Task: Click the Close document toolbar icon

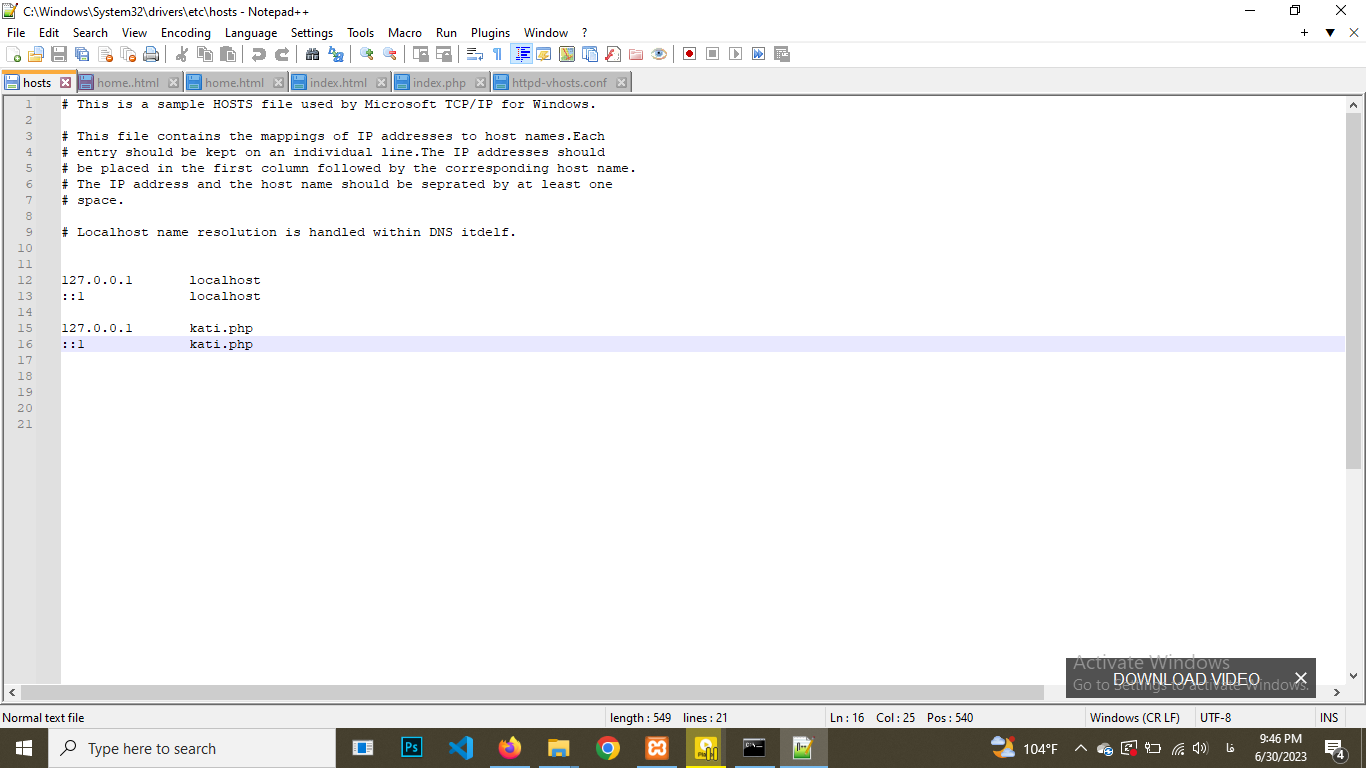Action: pyautogui.click(x=105, y=54)
